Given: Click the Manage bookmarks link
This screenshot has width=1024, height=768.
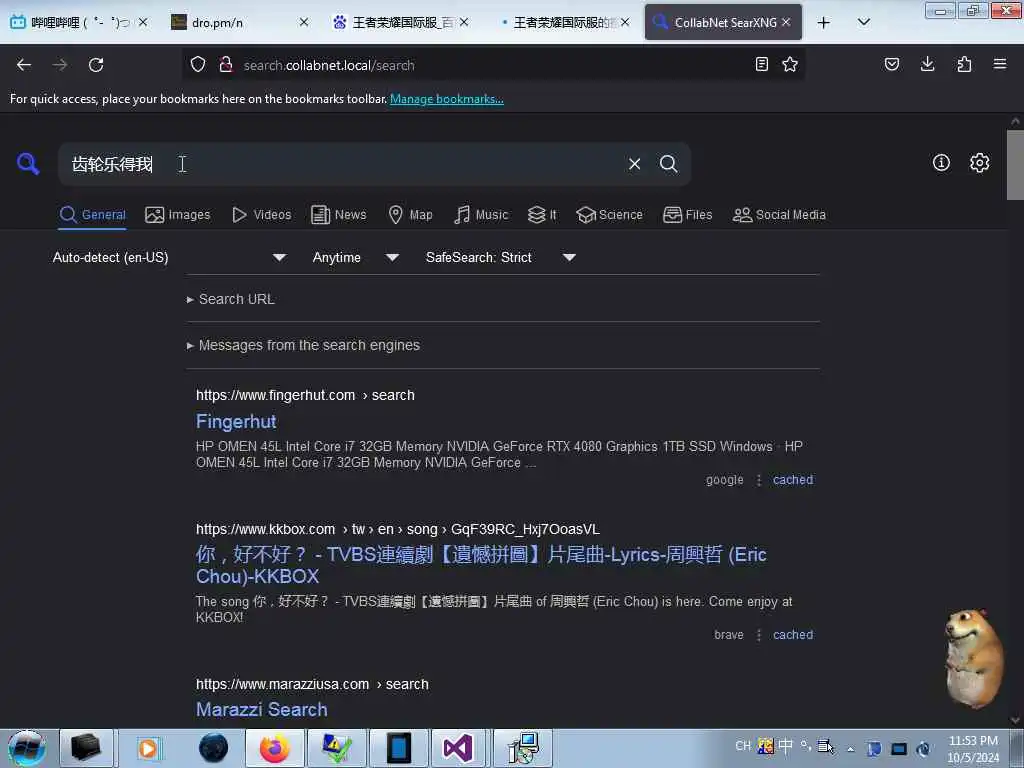Looking at the screenshot, I should tap(447, 99).
